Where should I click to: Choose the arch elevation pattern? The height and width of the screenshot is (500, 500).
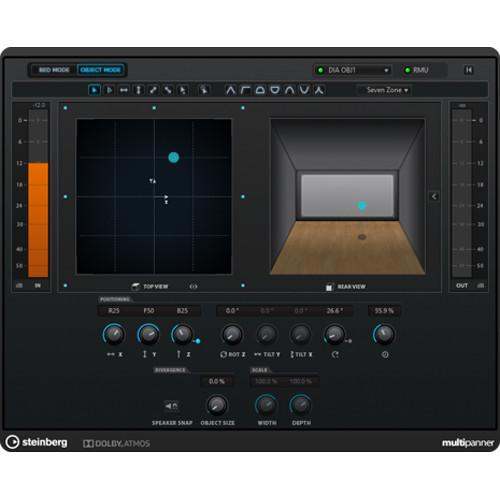(x=290, y=90)
